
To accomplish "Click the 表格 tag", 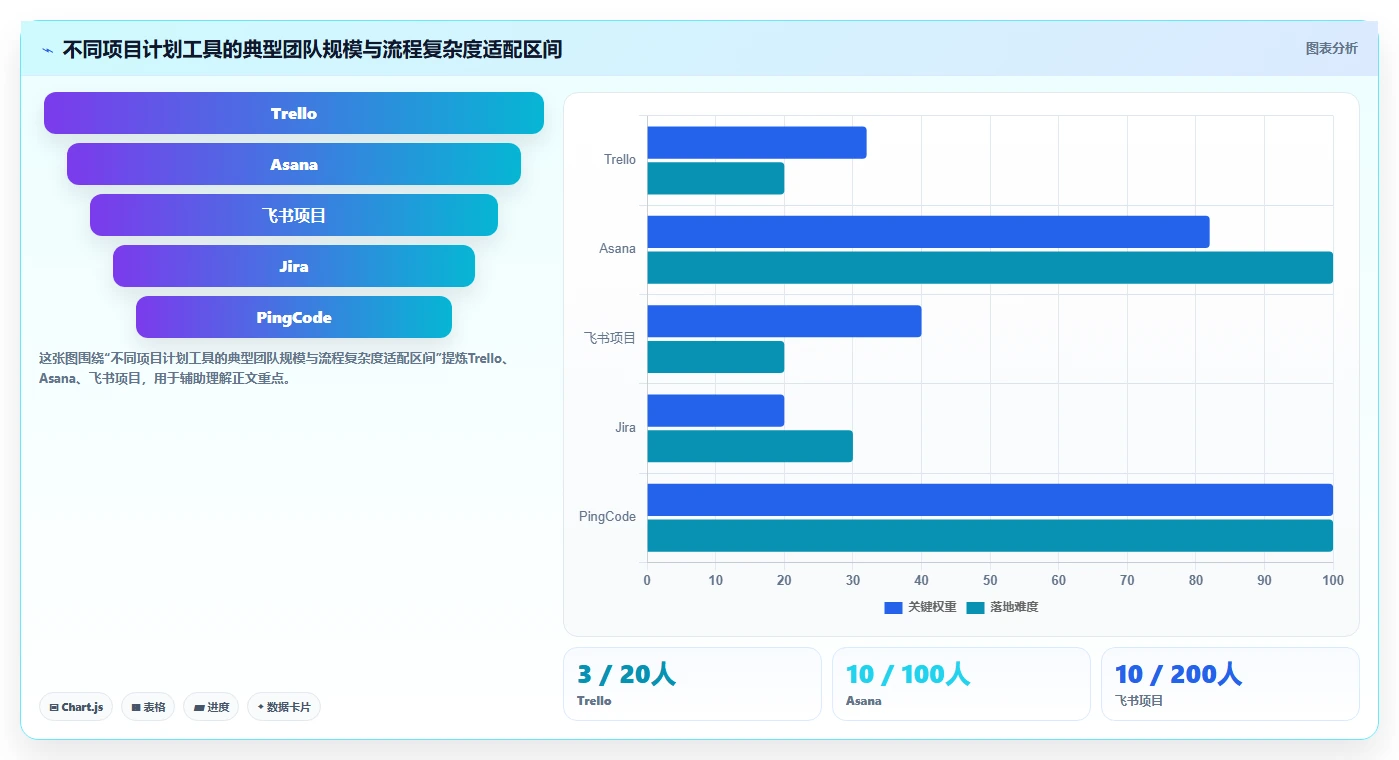I will (148, 707).
